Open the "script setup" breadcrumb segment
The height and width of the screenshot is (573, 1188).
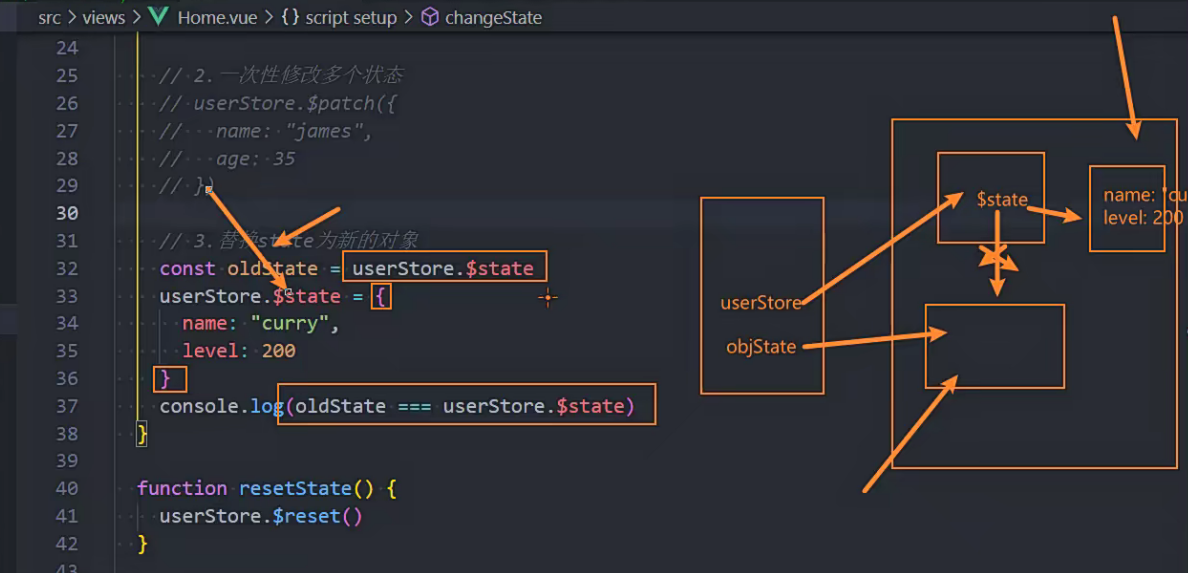[x=351, y=18]
